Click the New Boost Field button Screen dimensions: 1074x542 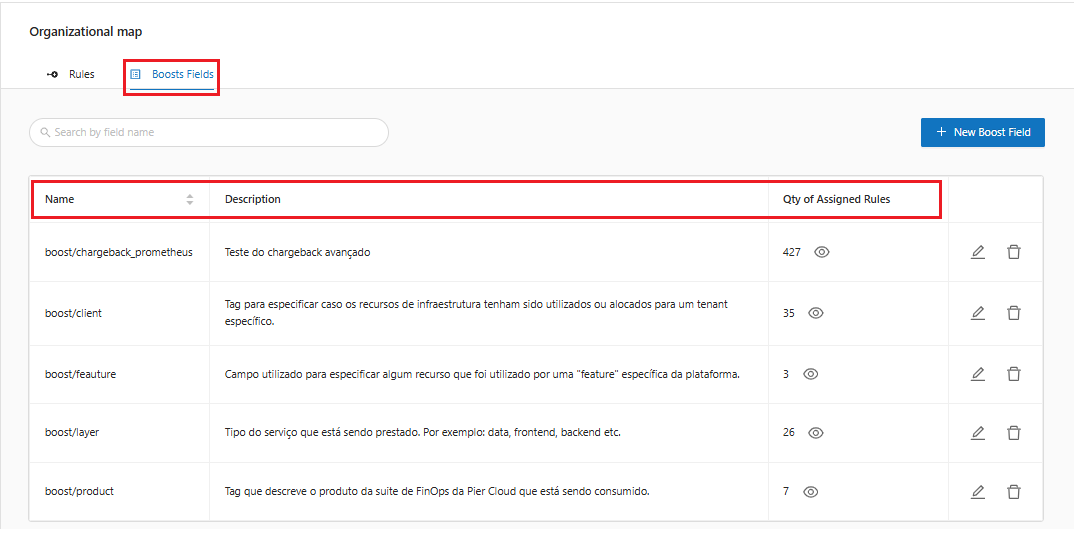(982, 132)
